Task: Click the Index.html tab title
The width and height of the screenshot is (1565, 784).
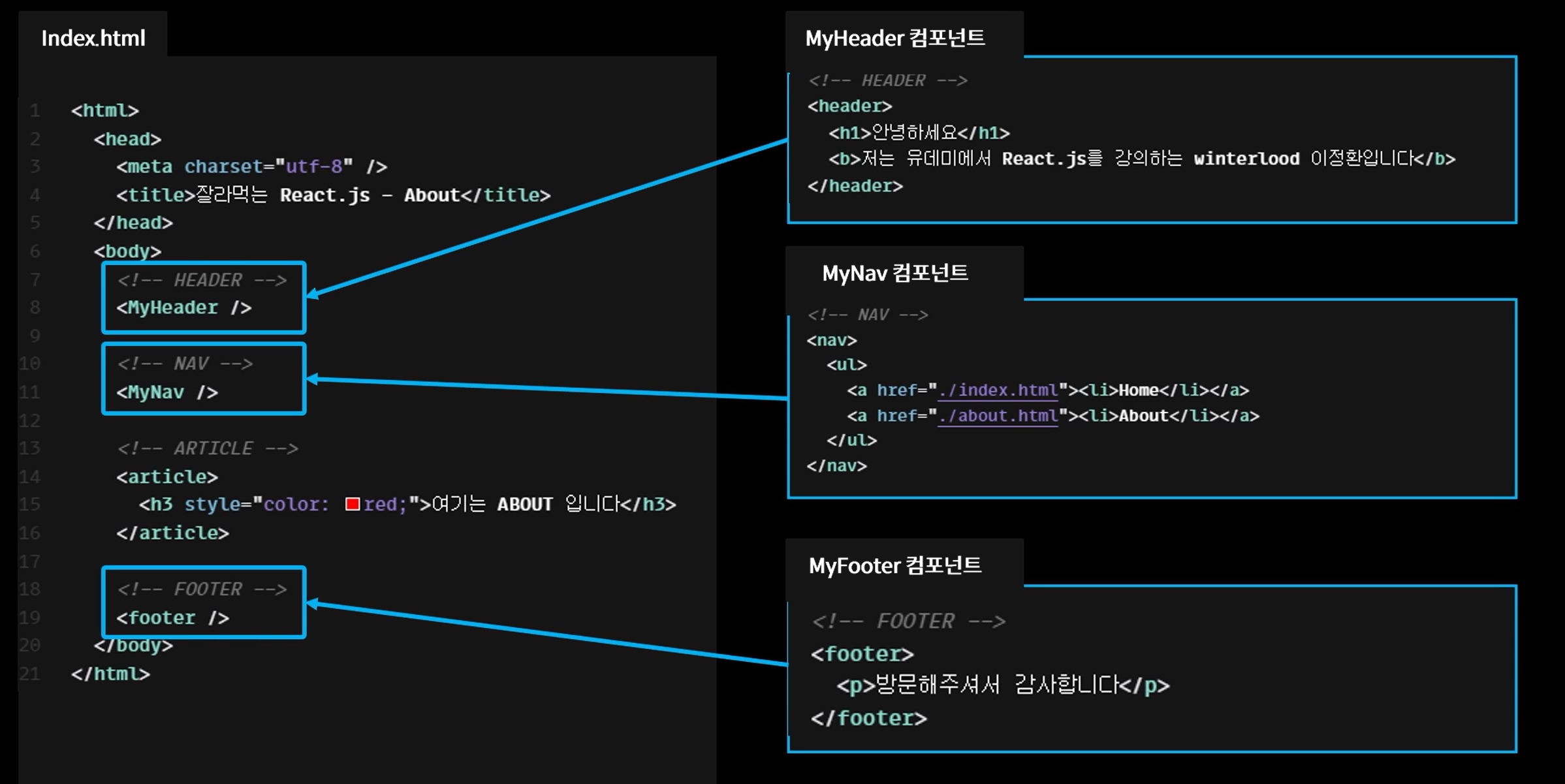Action: [93, 39]
